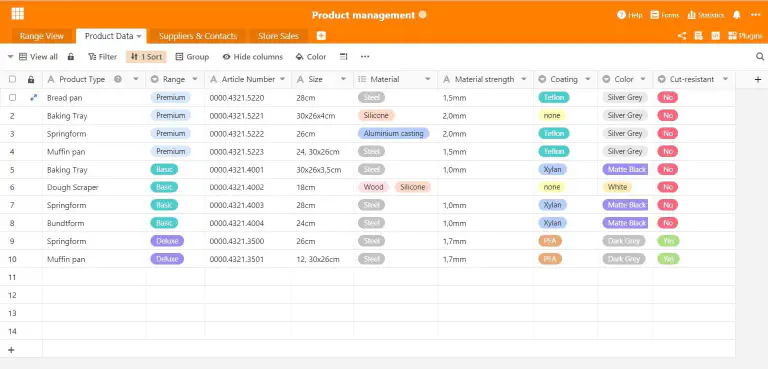Open the apps grid icon at top left
Image resolution: width=768 pixels, height=369 pixels.
coord(18,14)
